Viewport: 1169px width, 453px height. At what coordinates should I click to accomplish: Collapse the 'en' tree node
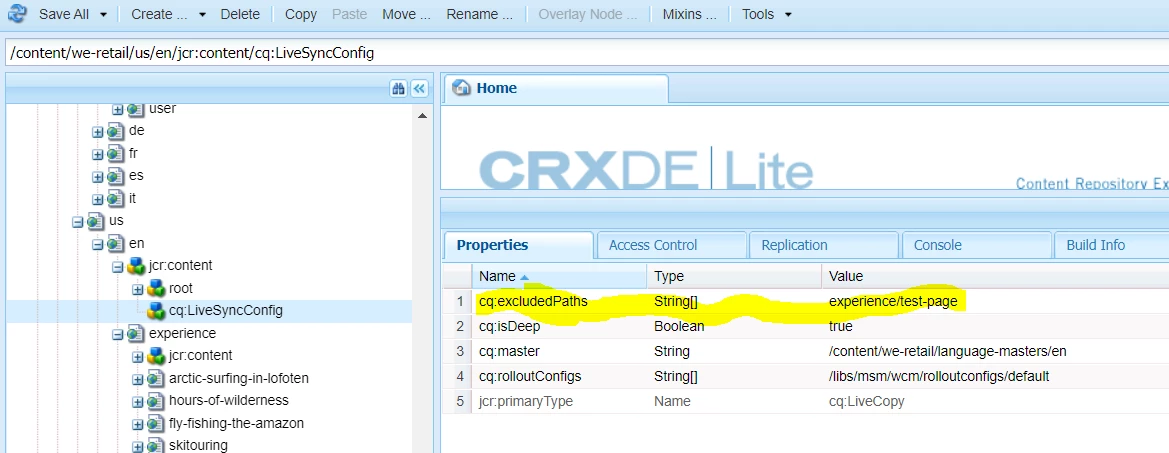98,244
